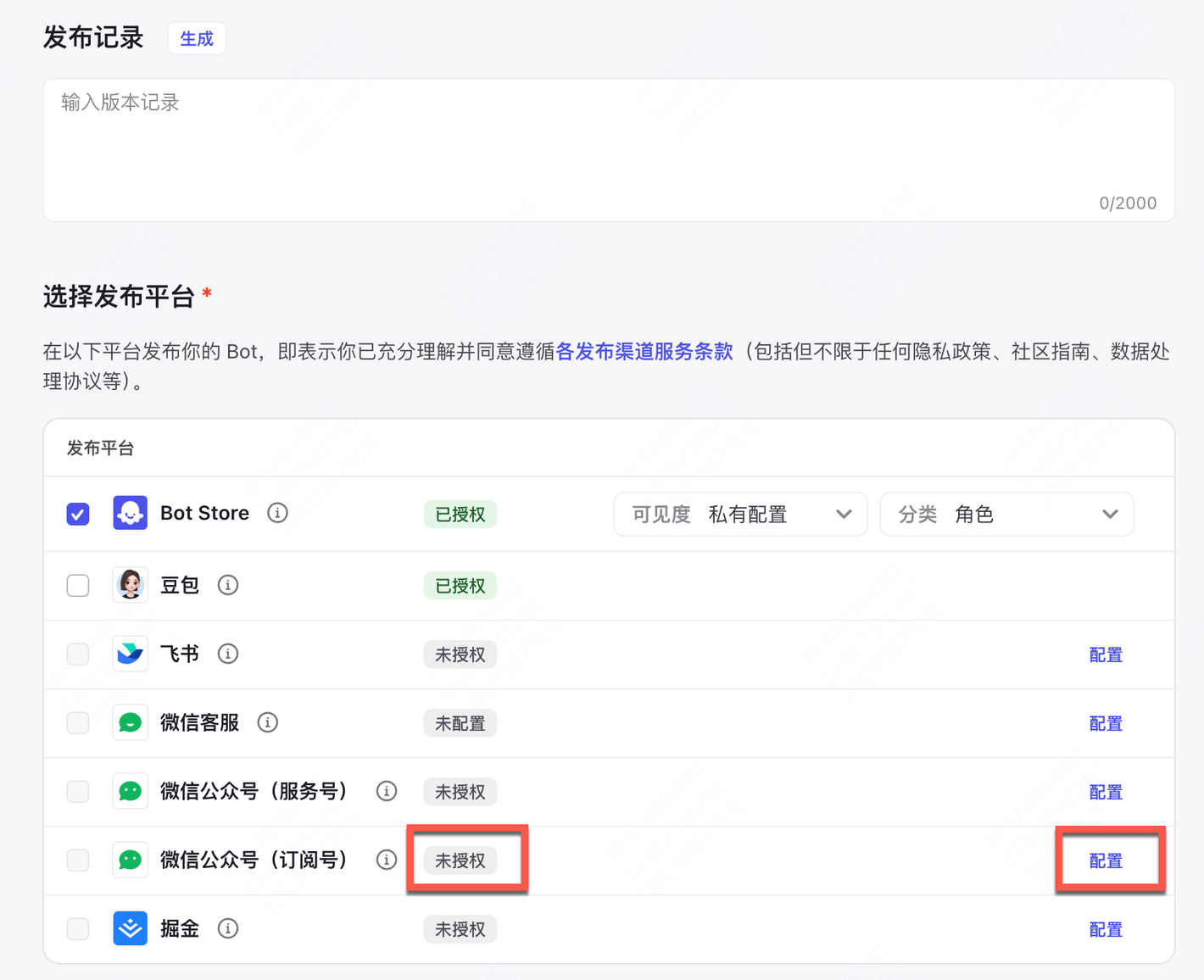This screenshot has height=980, width=1204.
Task: Click 配置 in the 飞书 row
Action: [1106, 654]
